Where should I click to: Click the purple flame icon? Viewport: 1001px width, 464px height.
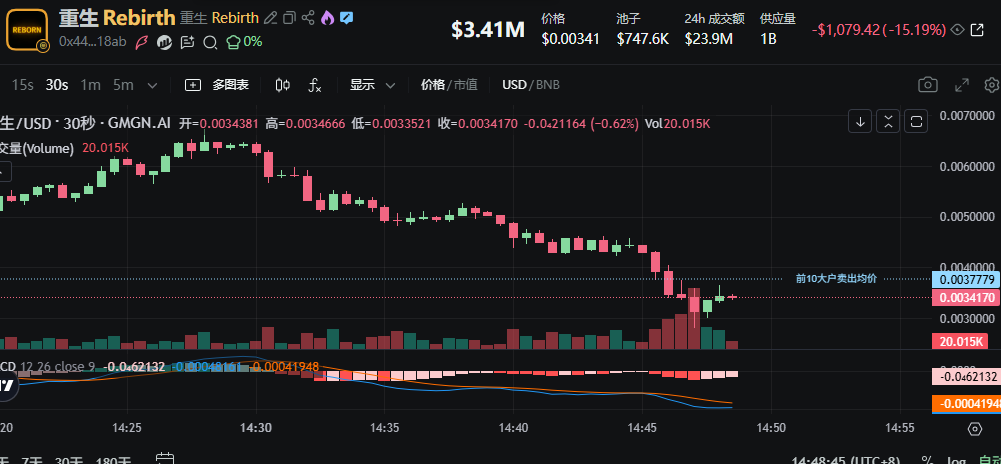pos(327,18)
